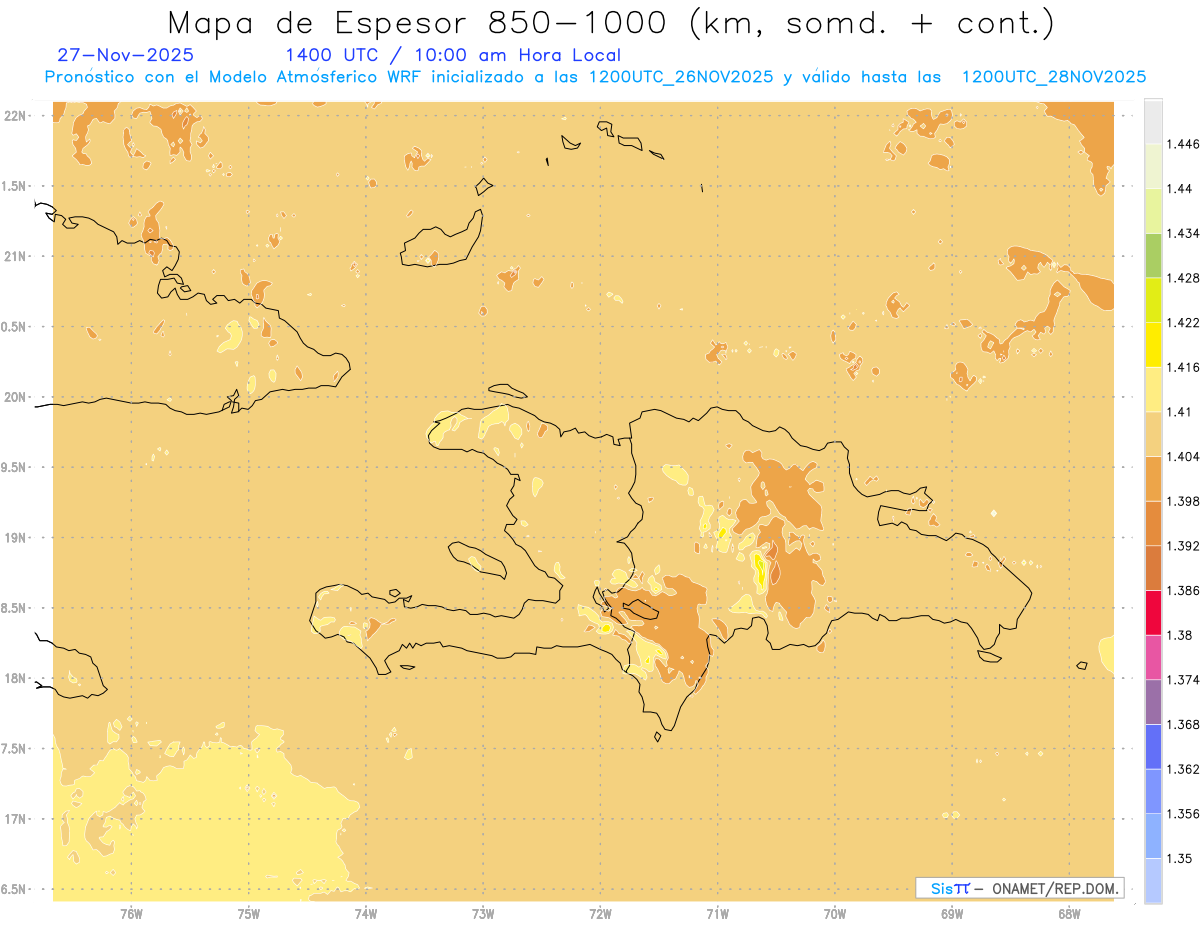Click the 70W longitude axis label
Image resolution: width=1200 pixels, height=927 pixels.
(x=835, y=913)
